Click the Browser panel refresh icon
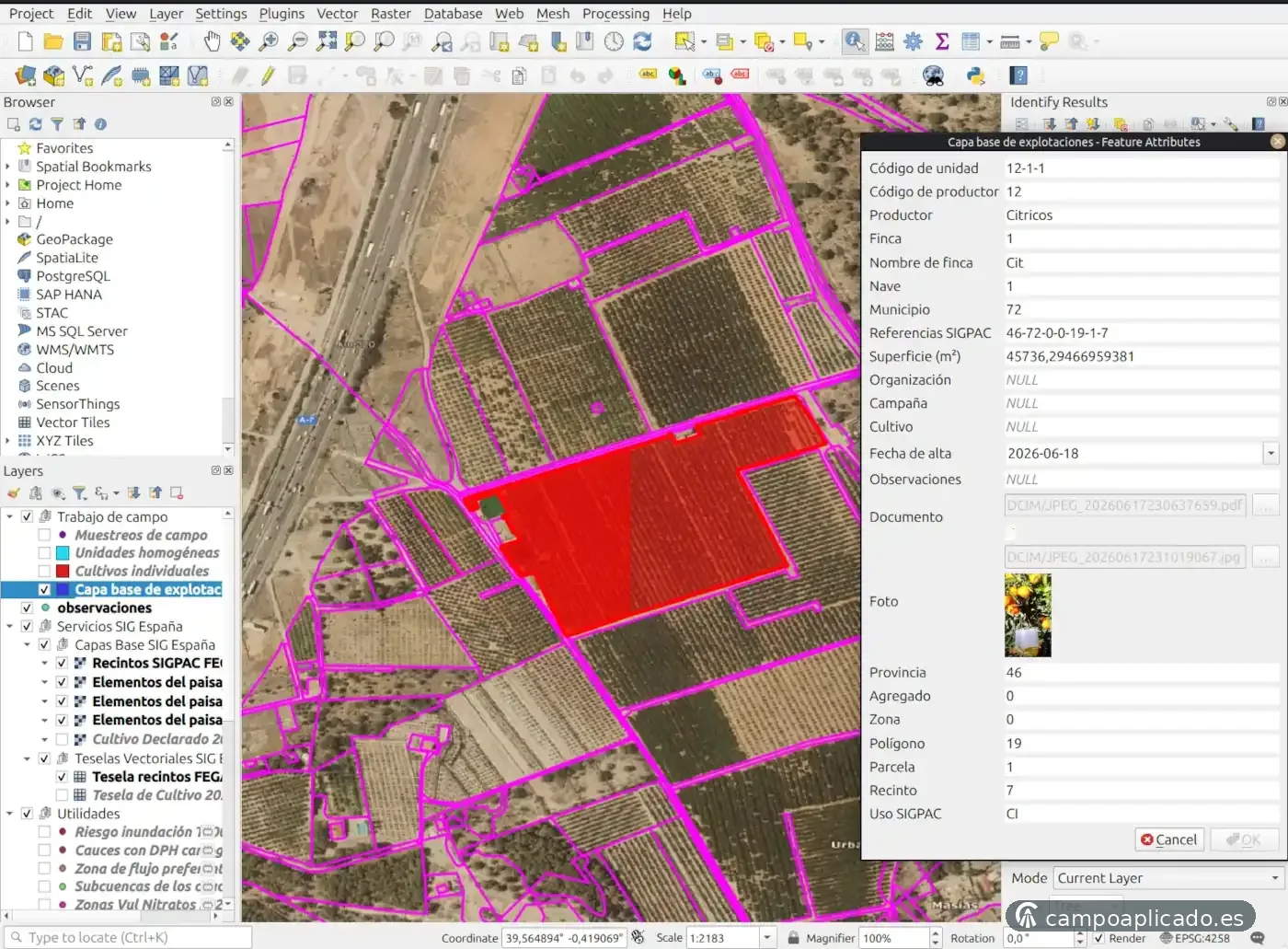This screenshot has width=1288, height=949. 35,124
